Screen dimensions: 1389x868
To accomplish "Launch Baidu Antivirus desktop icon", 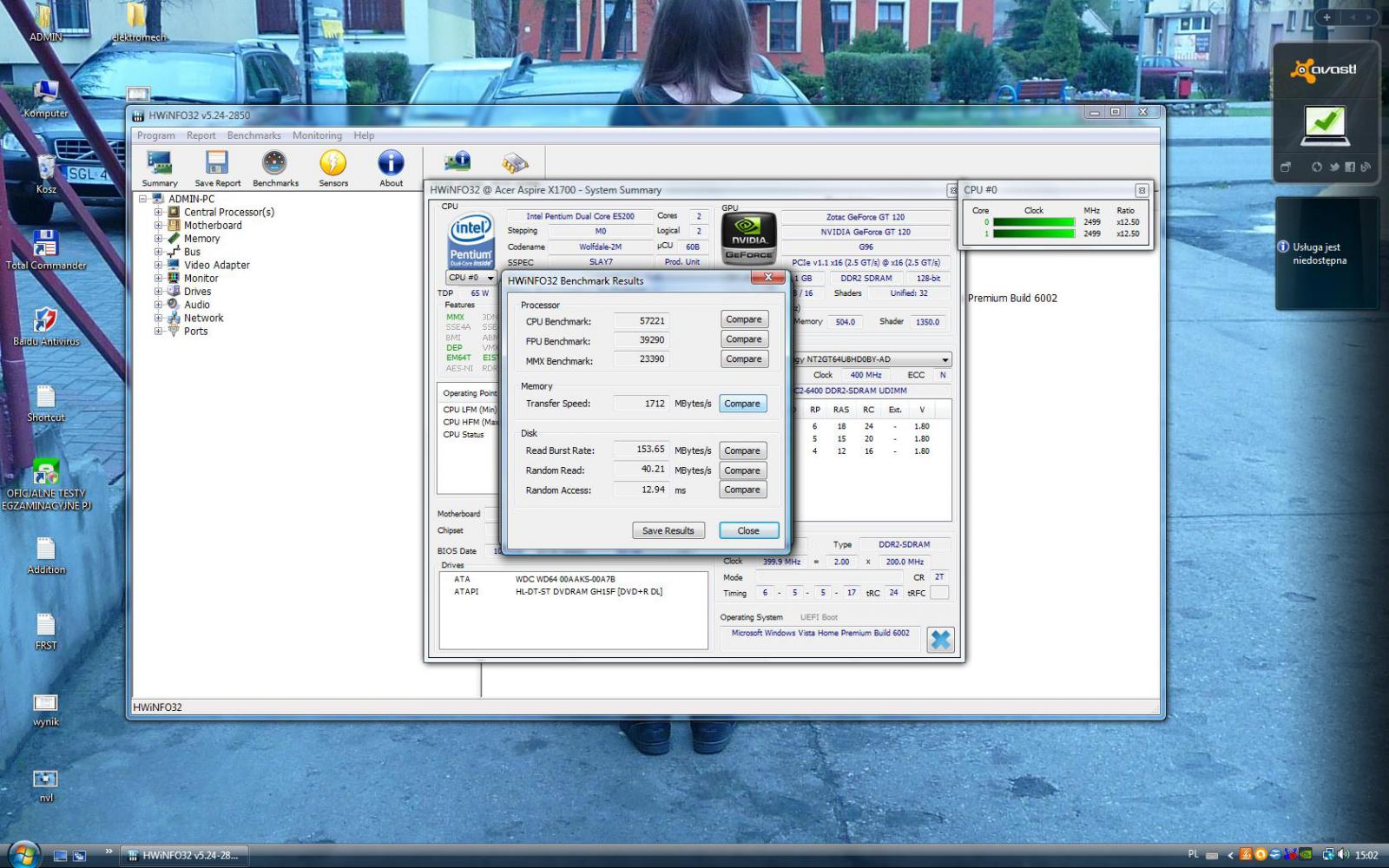I will click(46, 325).
